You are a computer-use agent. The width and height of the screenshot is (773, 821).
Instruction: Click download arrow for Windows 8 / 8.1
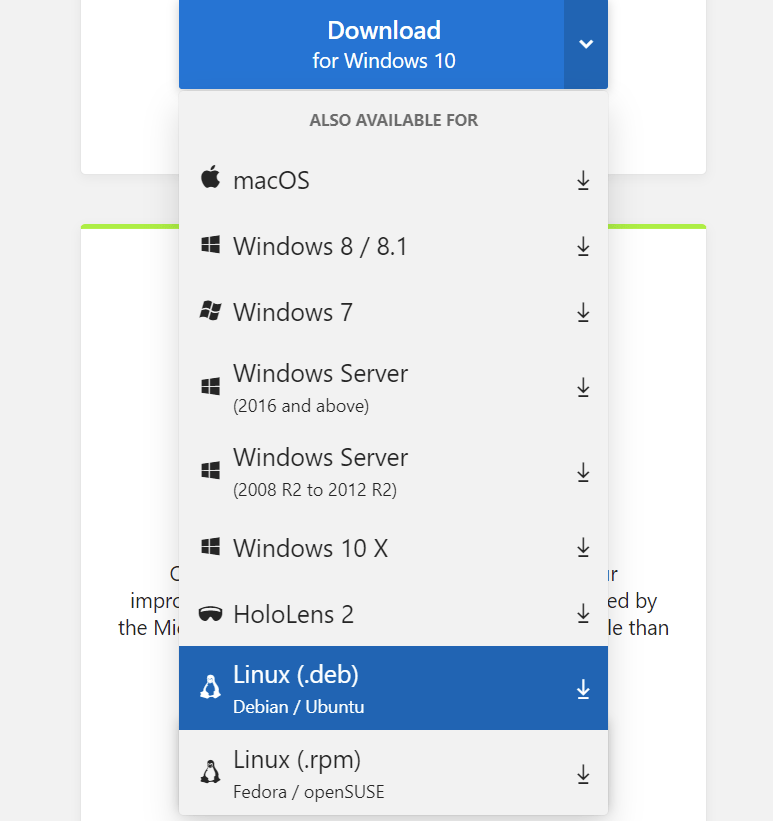[x=583, y=247]
